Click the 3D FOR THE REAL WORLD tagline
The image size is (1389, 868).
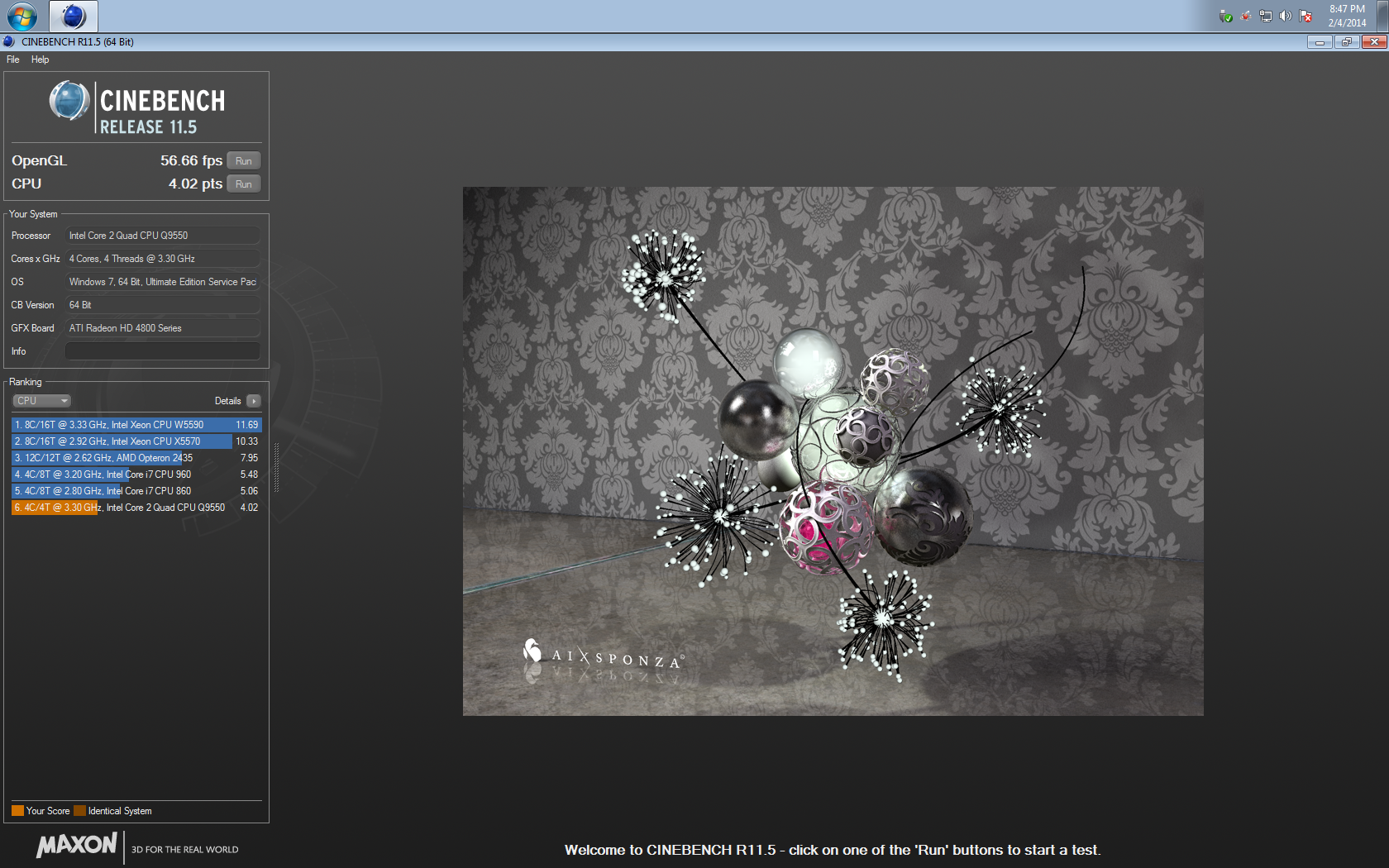185,850
